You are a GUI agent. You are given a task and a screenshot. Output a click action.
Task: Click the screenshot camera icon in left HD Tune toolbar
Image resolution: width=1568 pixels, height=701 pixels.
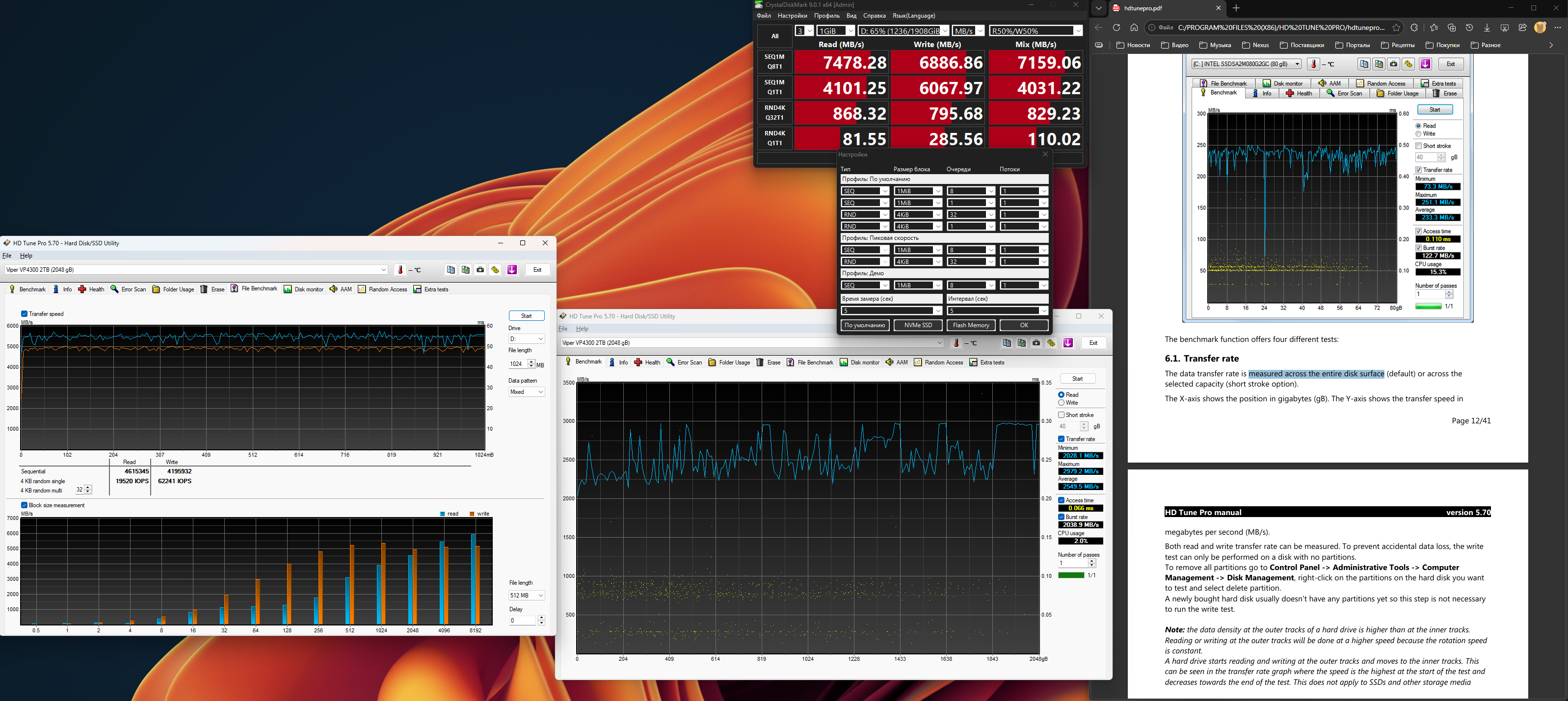click(480, 270)
